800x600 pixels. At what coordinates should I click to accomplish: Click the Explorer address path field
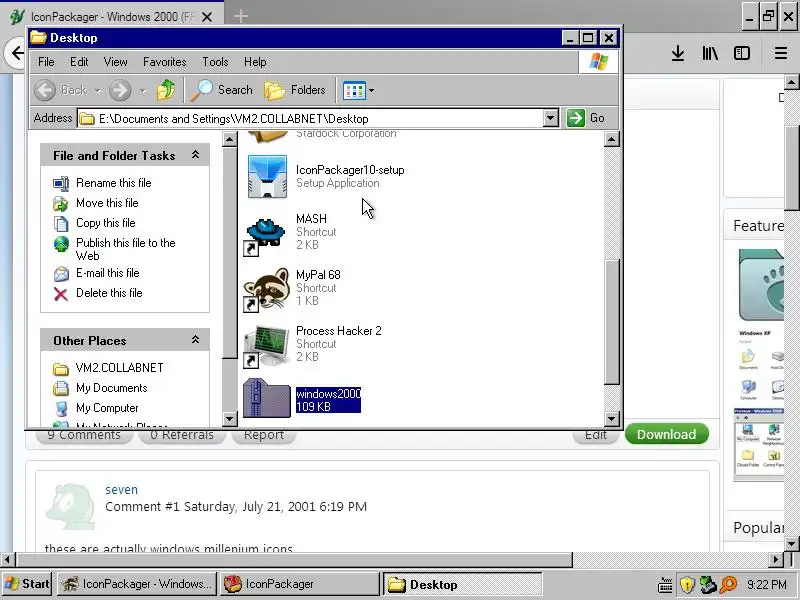coord(310,118)
